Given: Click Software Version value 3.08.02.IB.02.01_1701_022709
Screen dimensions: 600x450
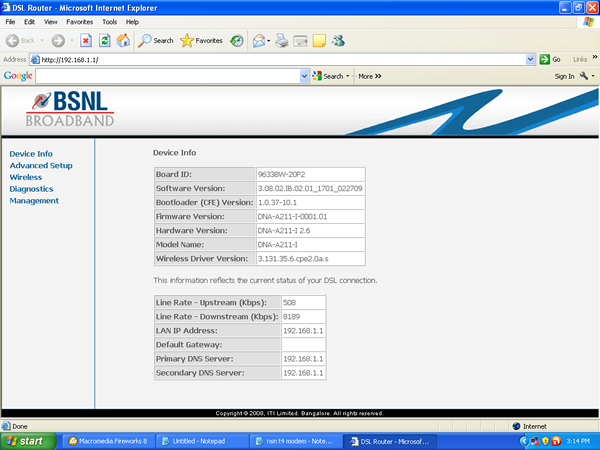Looking at the screenshot, I should pyautogui.click(x=310, y=188).
